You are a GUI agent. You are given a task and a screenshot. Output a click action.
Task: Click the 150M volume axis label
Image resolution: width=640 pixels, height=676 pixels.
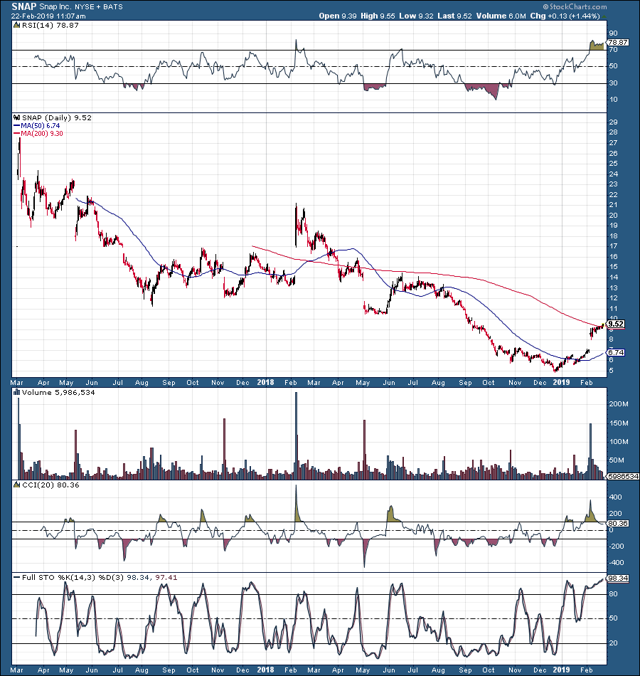618,423
